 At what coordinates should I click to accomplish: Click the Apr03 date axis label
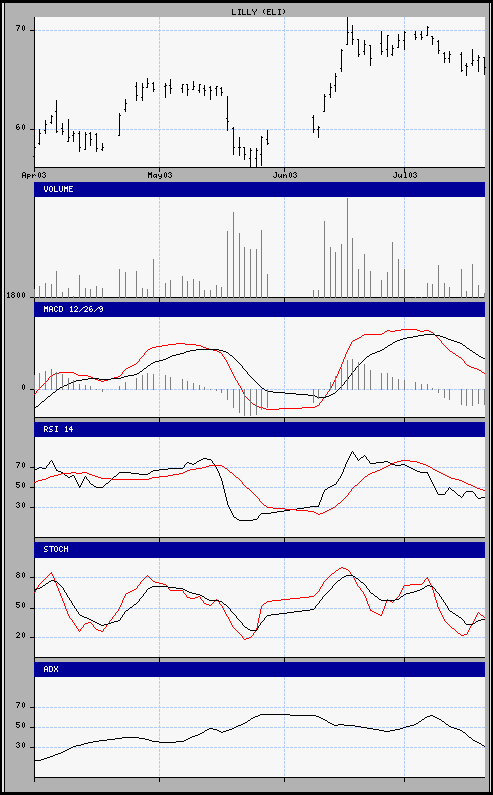[x=34, y=175]
